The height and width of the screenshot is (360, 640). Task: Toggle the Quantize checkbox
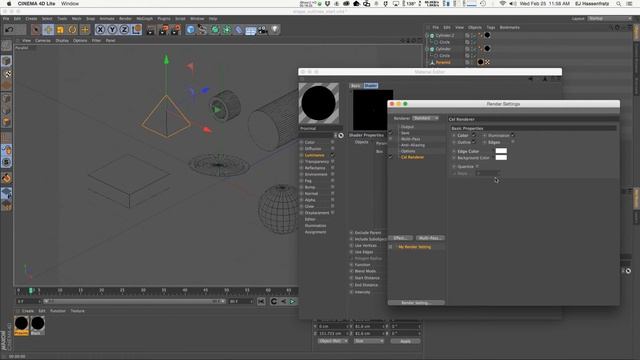(477, 167)
